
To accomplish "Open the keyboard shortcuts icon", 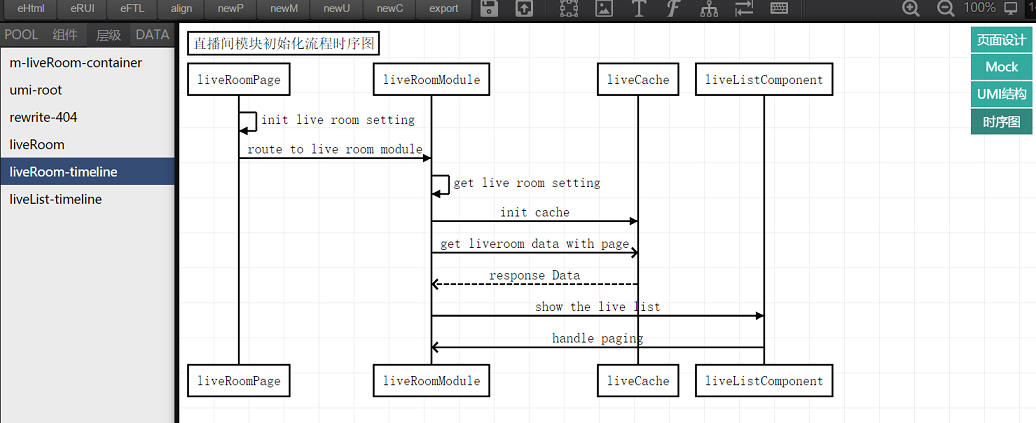I will click(779, 9).
